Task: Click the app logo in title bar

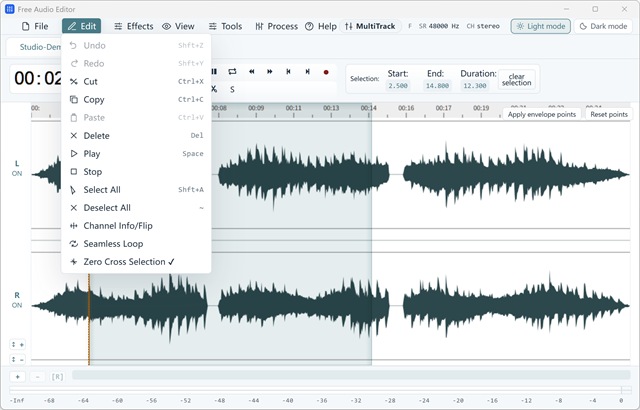Action: pos(9,9)
